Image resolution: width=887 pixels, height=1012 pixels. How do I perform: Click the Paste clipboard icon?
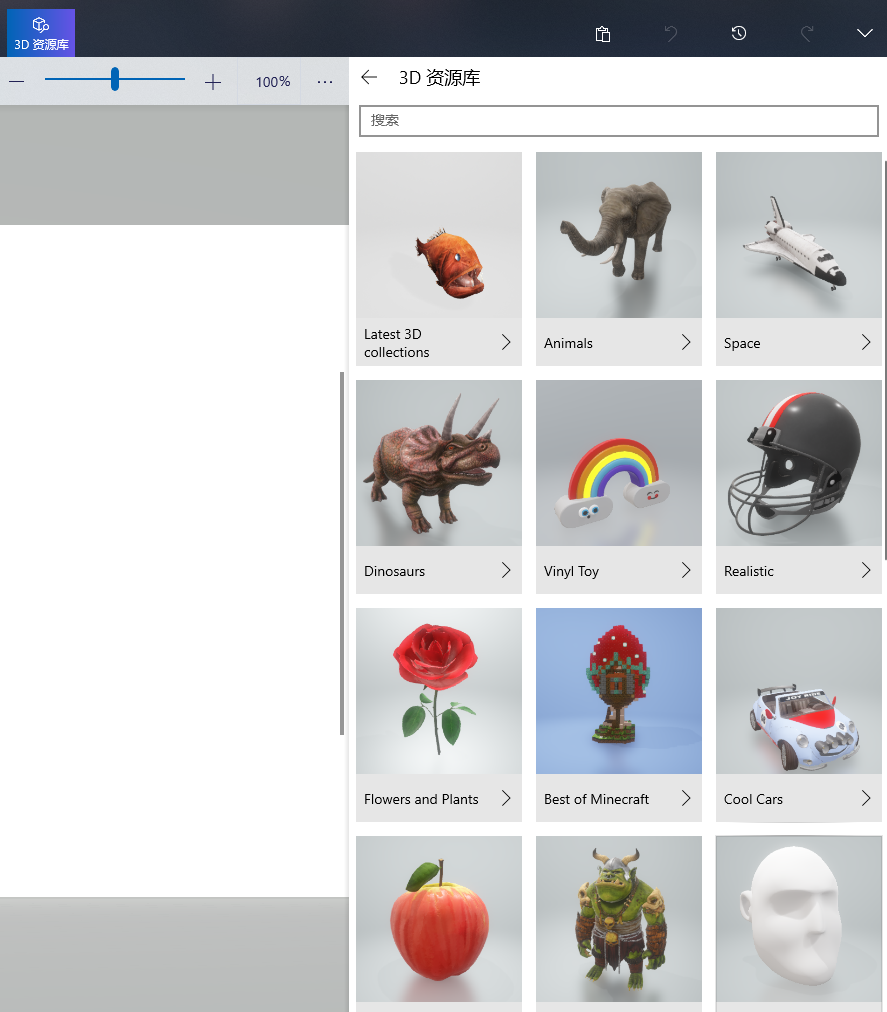coord(602,34)
